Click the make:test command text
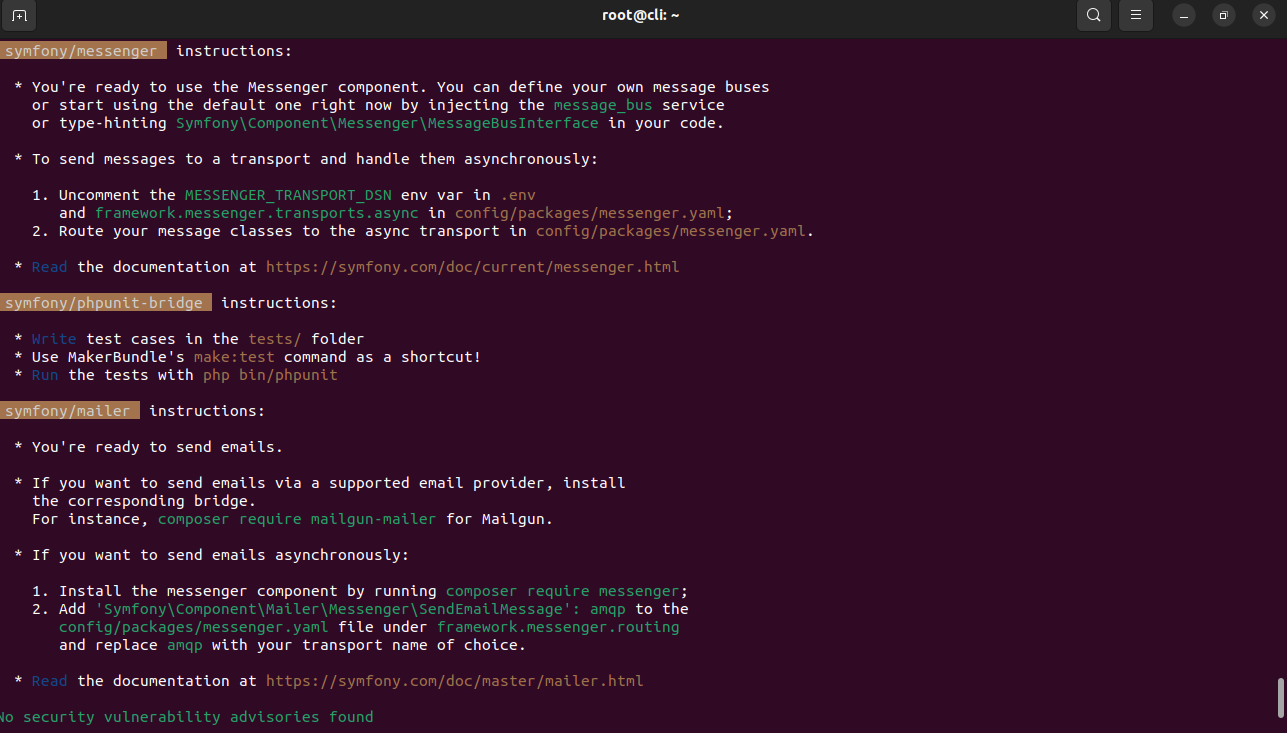 (234, 357)
